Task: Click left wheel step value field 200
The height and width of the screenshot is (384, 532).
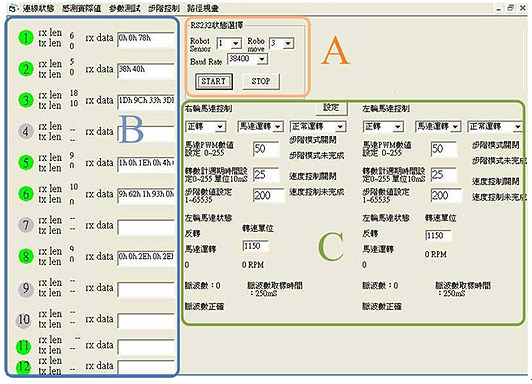Action: 446,195
